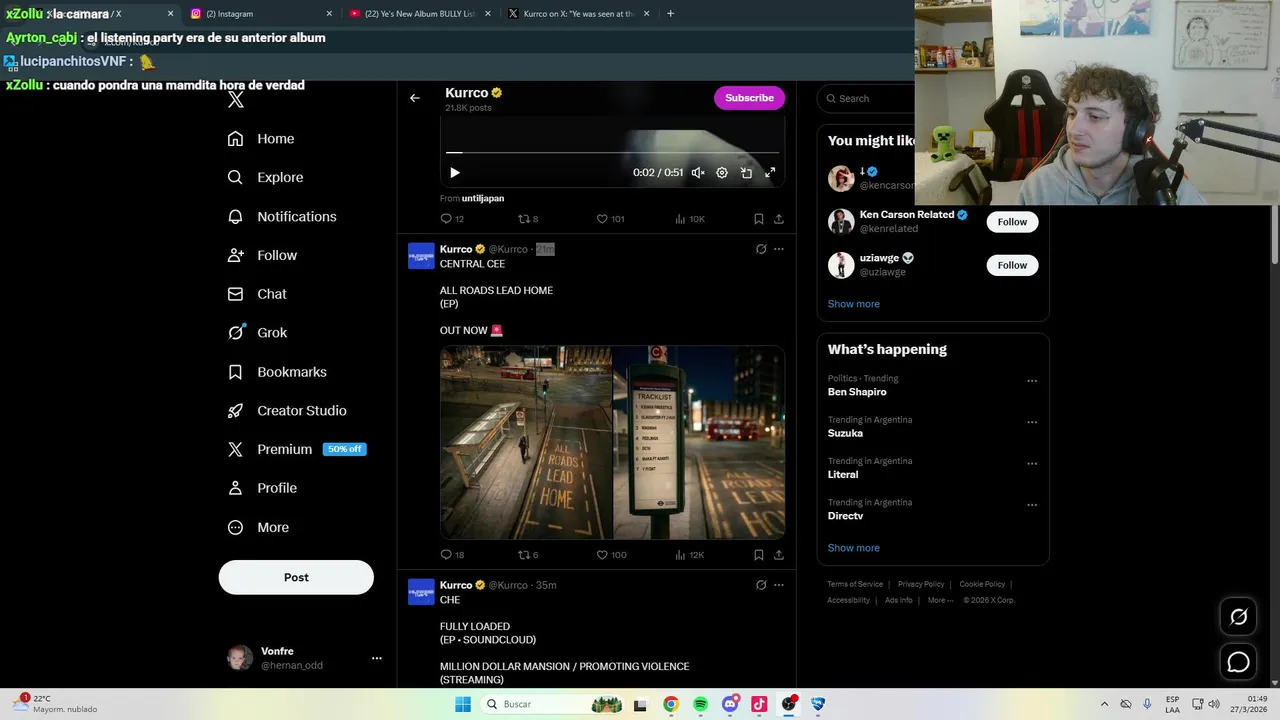Open TikTok from the taskbar
Screen dimensions: 1280x720
pyautogui.click(x=759, y=704)
